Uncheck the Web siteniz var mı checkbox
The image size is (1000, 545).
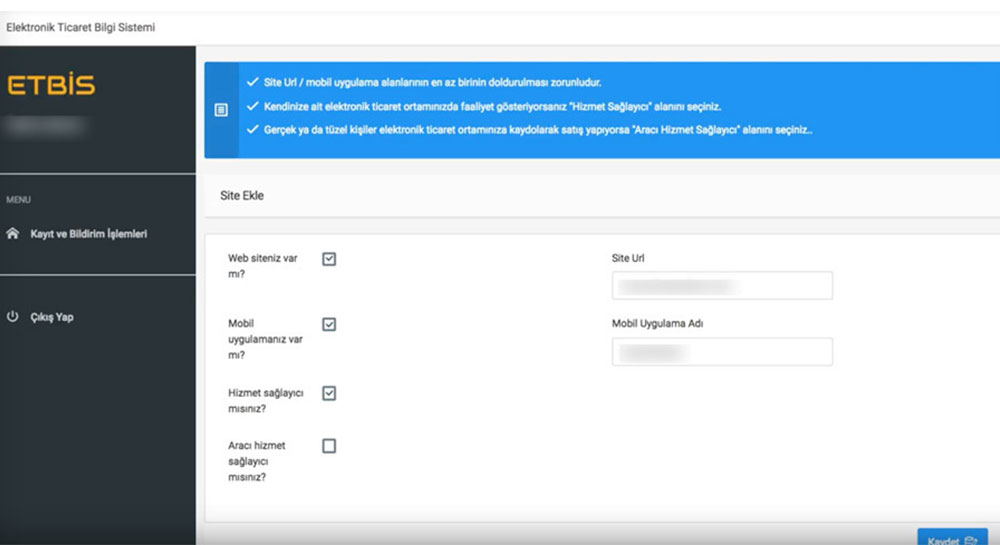329,259
